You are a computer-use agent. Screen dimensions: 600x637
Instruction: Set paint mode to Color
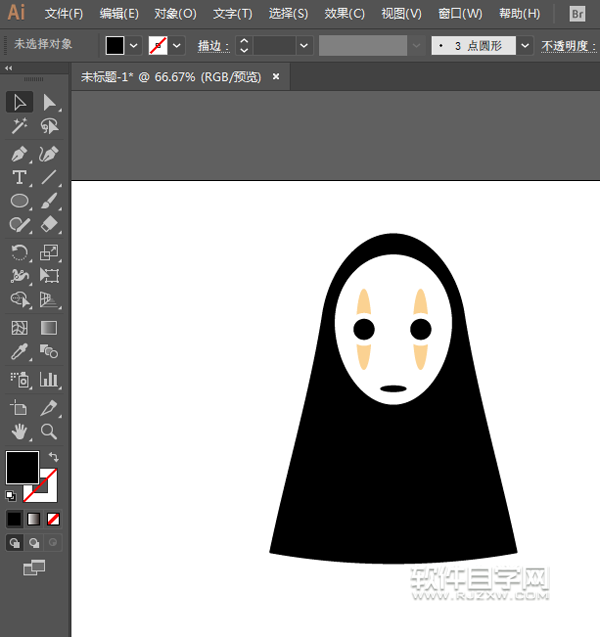(14, 519)
